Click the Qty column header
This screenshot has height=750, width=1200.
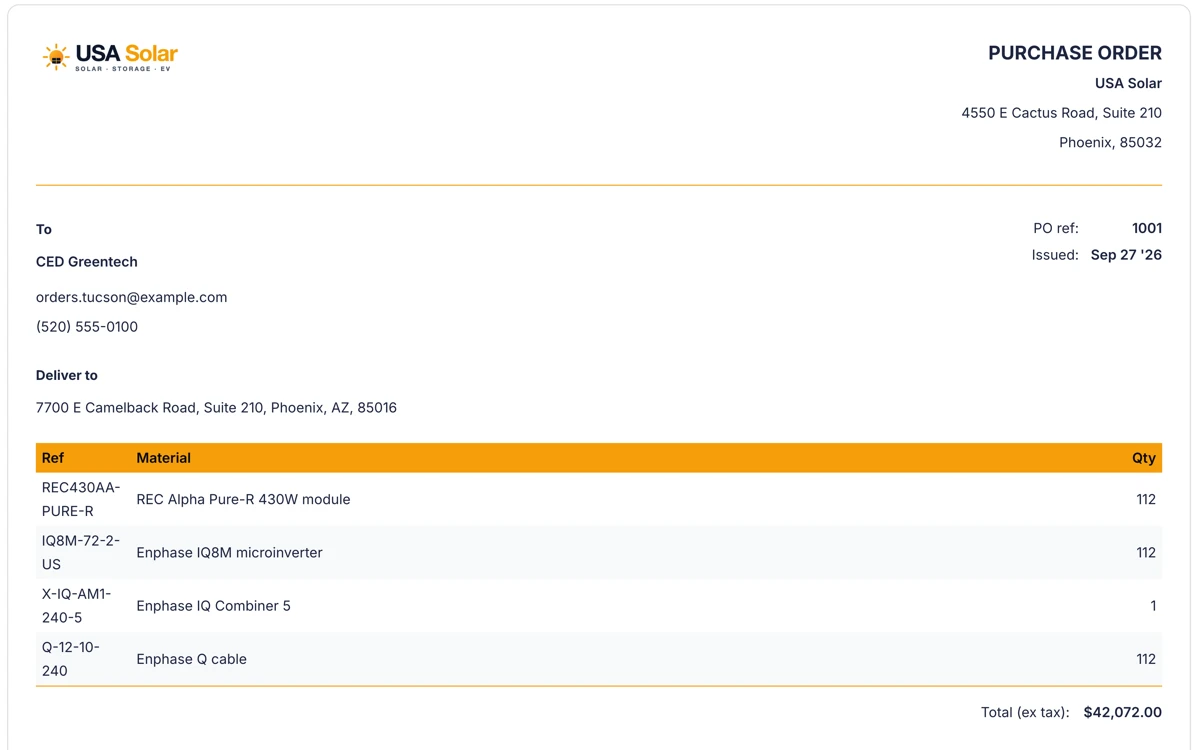tap(1144, 458)
